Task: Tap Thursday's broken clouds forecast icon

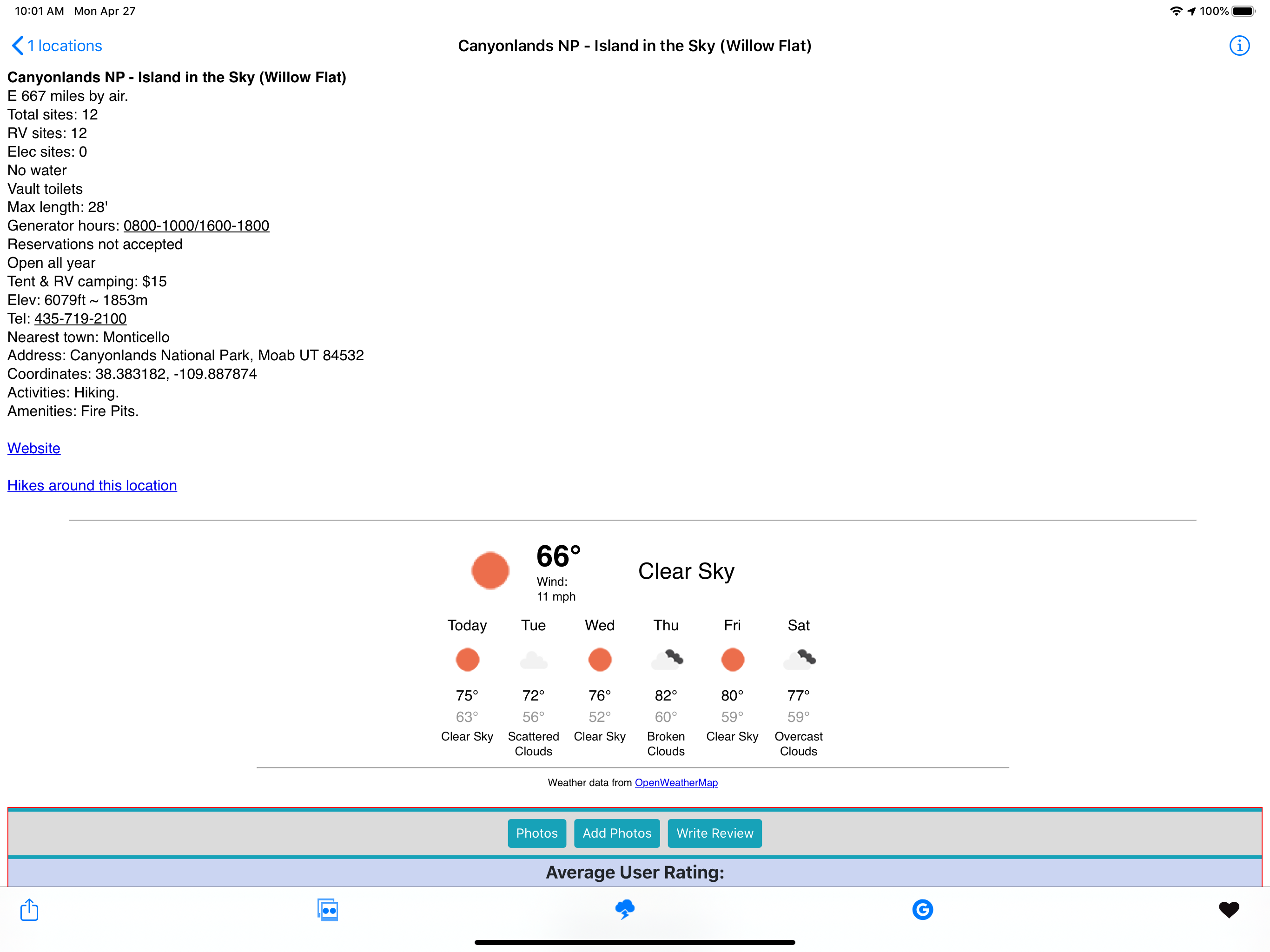Action: click(666, 659)
